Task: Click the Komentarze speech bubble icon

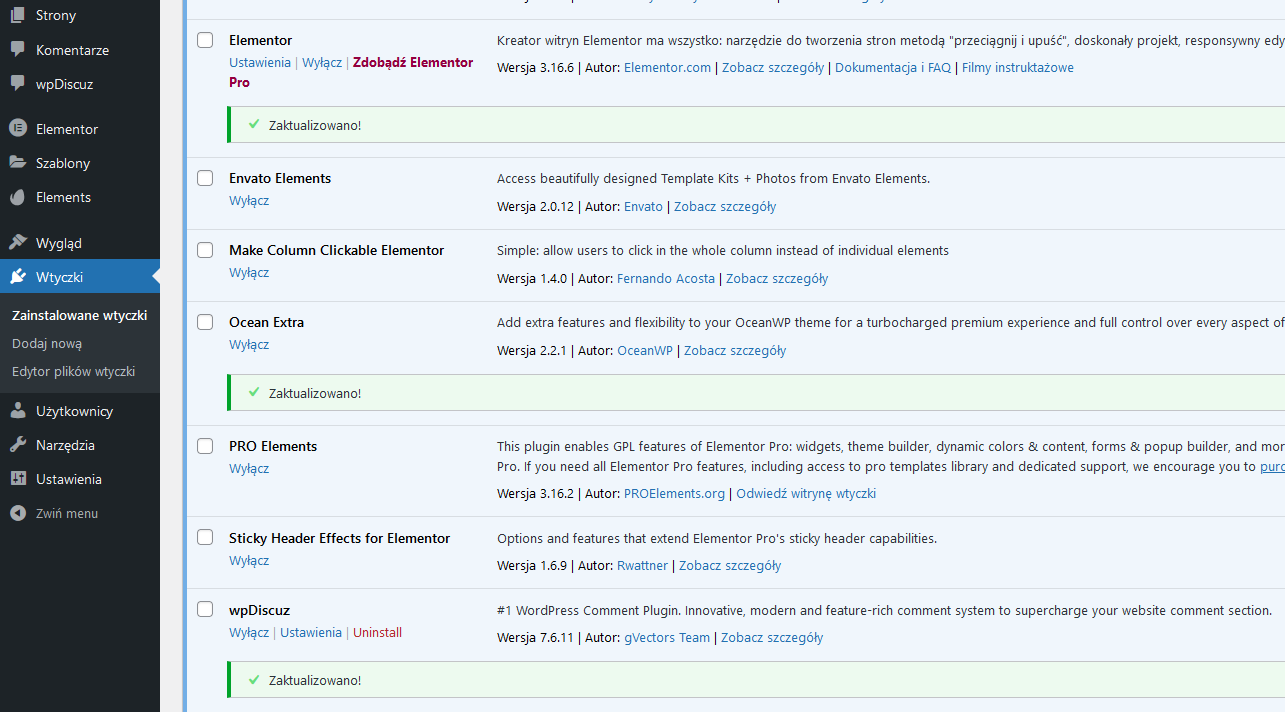Action: [17, 49]
